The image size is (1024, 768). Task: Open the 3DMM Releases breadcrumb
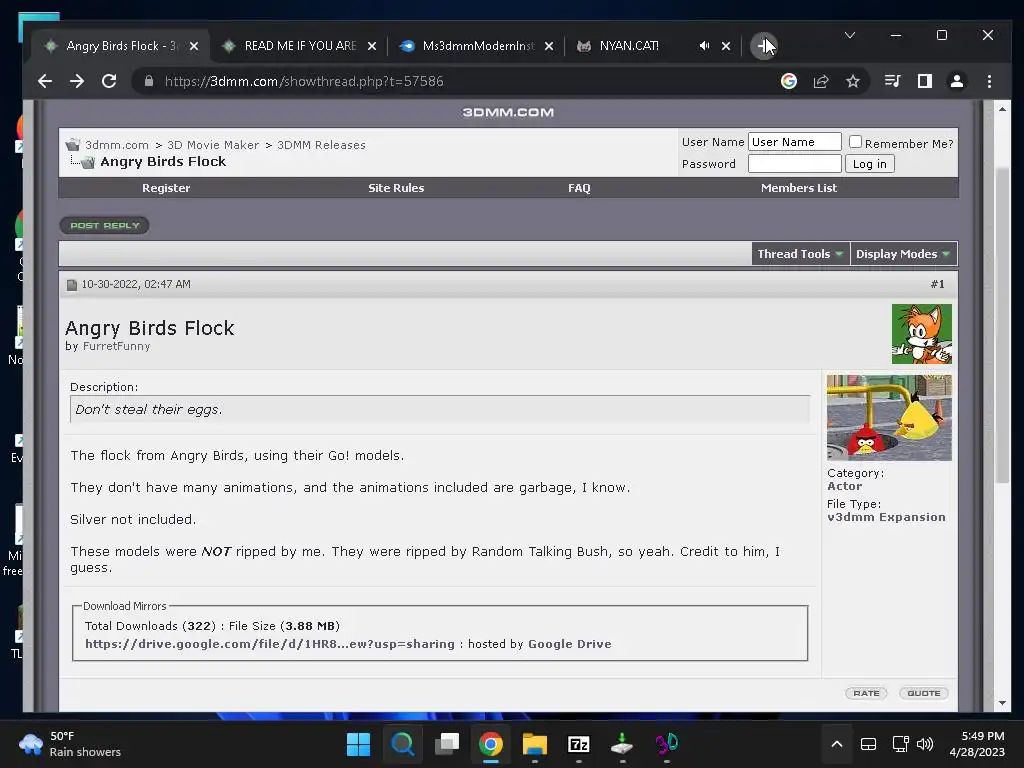(321, 145)
